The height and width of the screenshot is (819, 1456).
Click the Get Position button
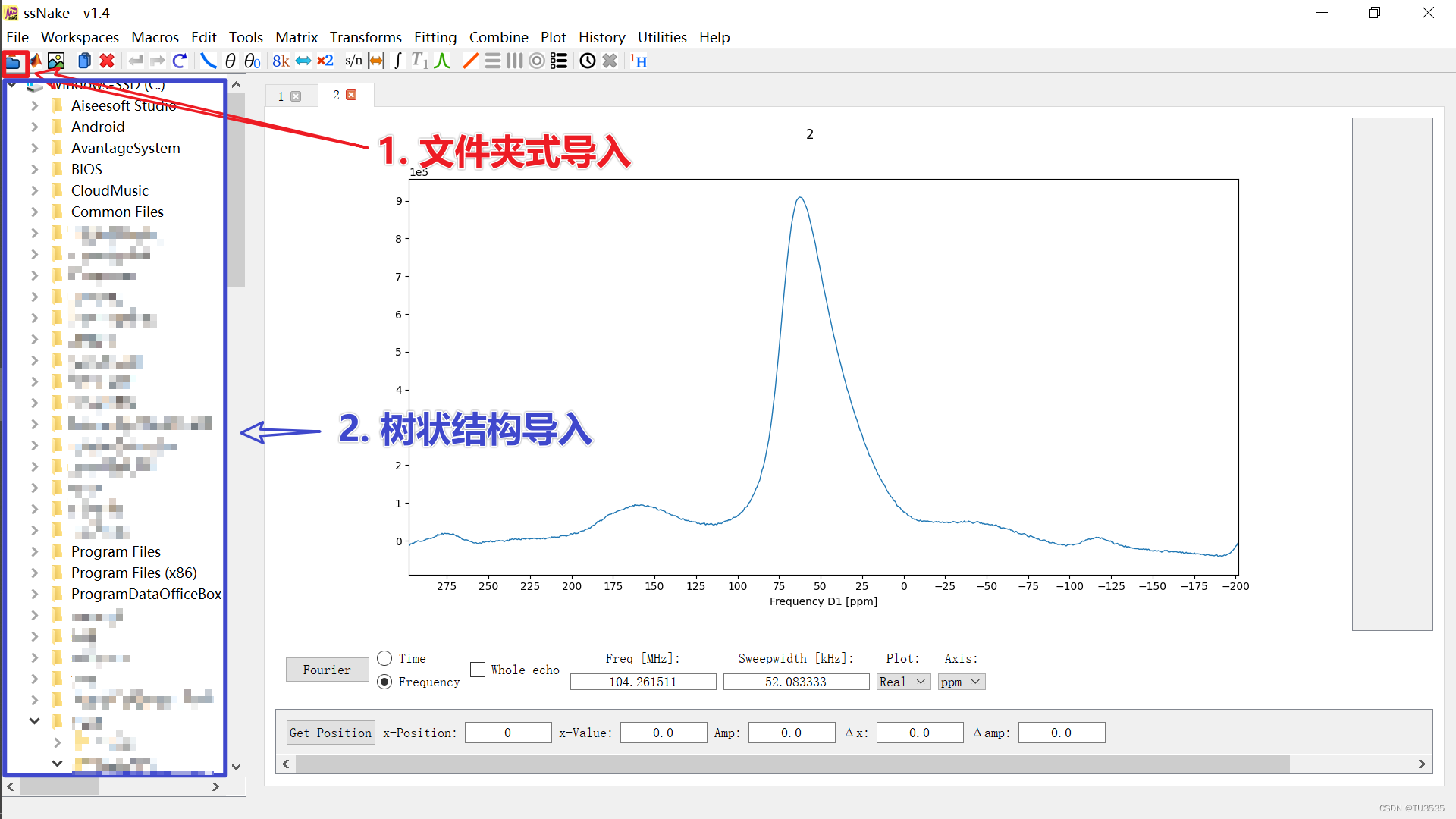[x=330, y=733]
